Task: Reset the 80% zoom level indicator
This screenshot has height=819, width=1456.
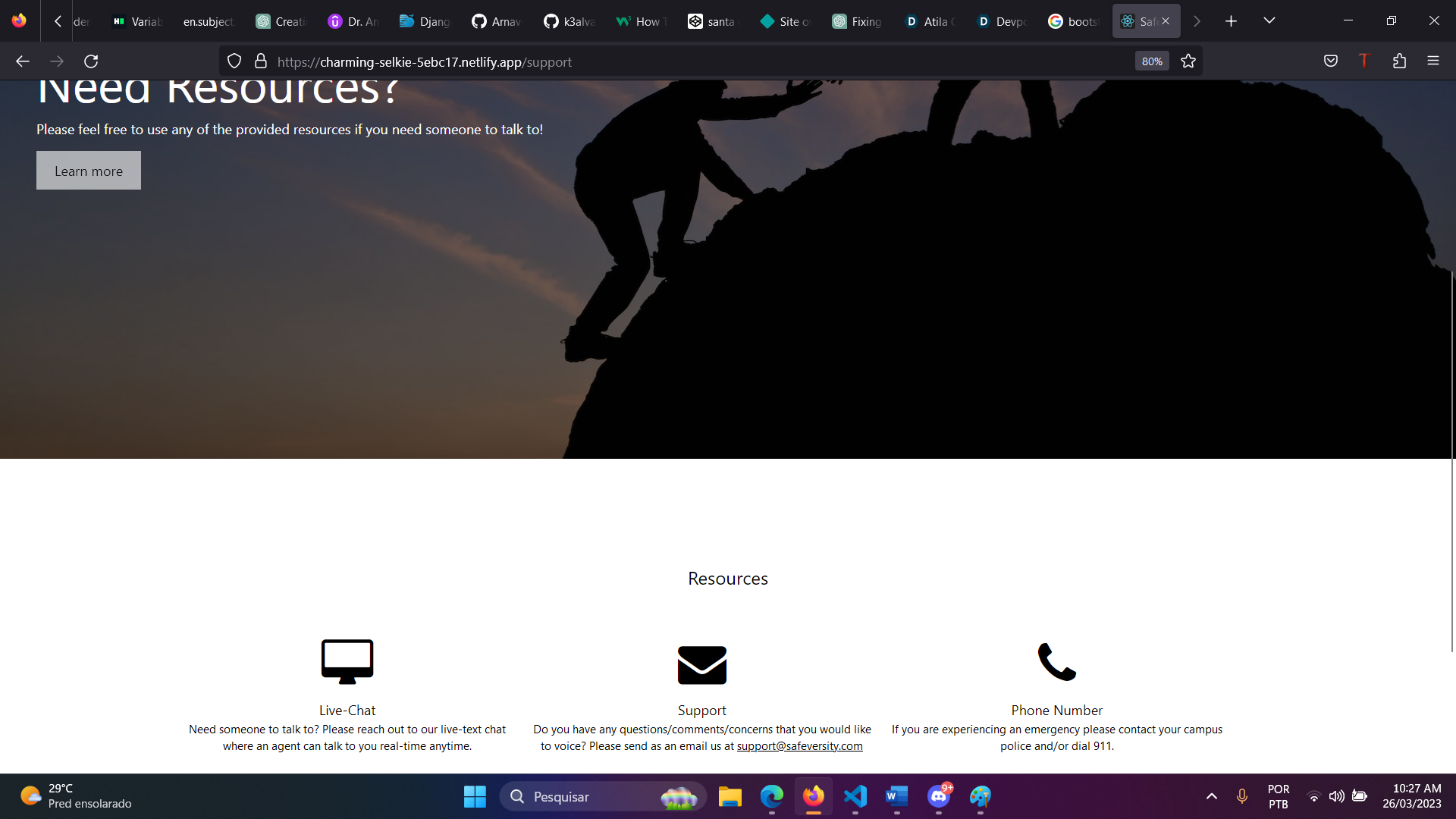Action: pos(1151,61)
